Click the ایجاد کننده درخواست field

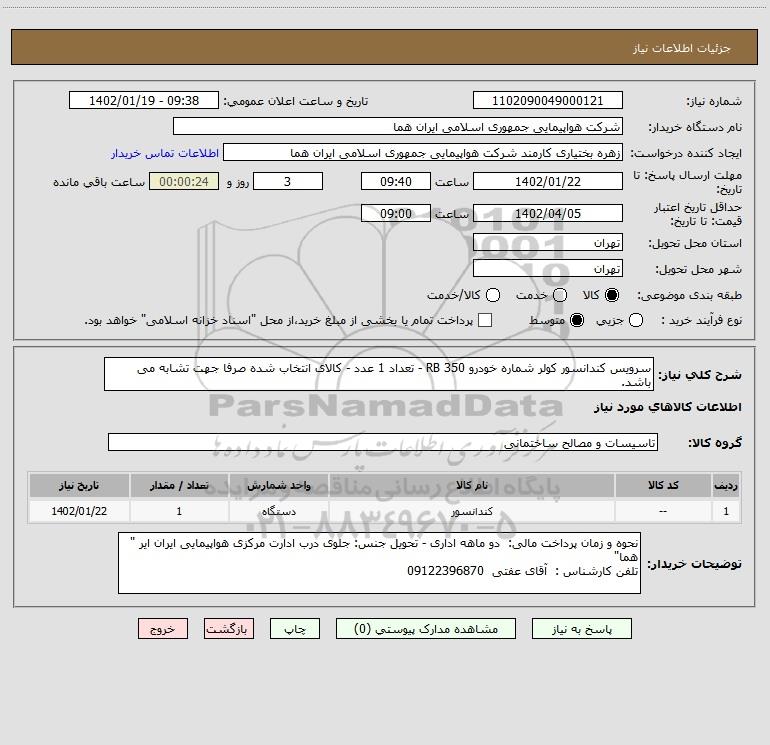(x=423, y=153)
